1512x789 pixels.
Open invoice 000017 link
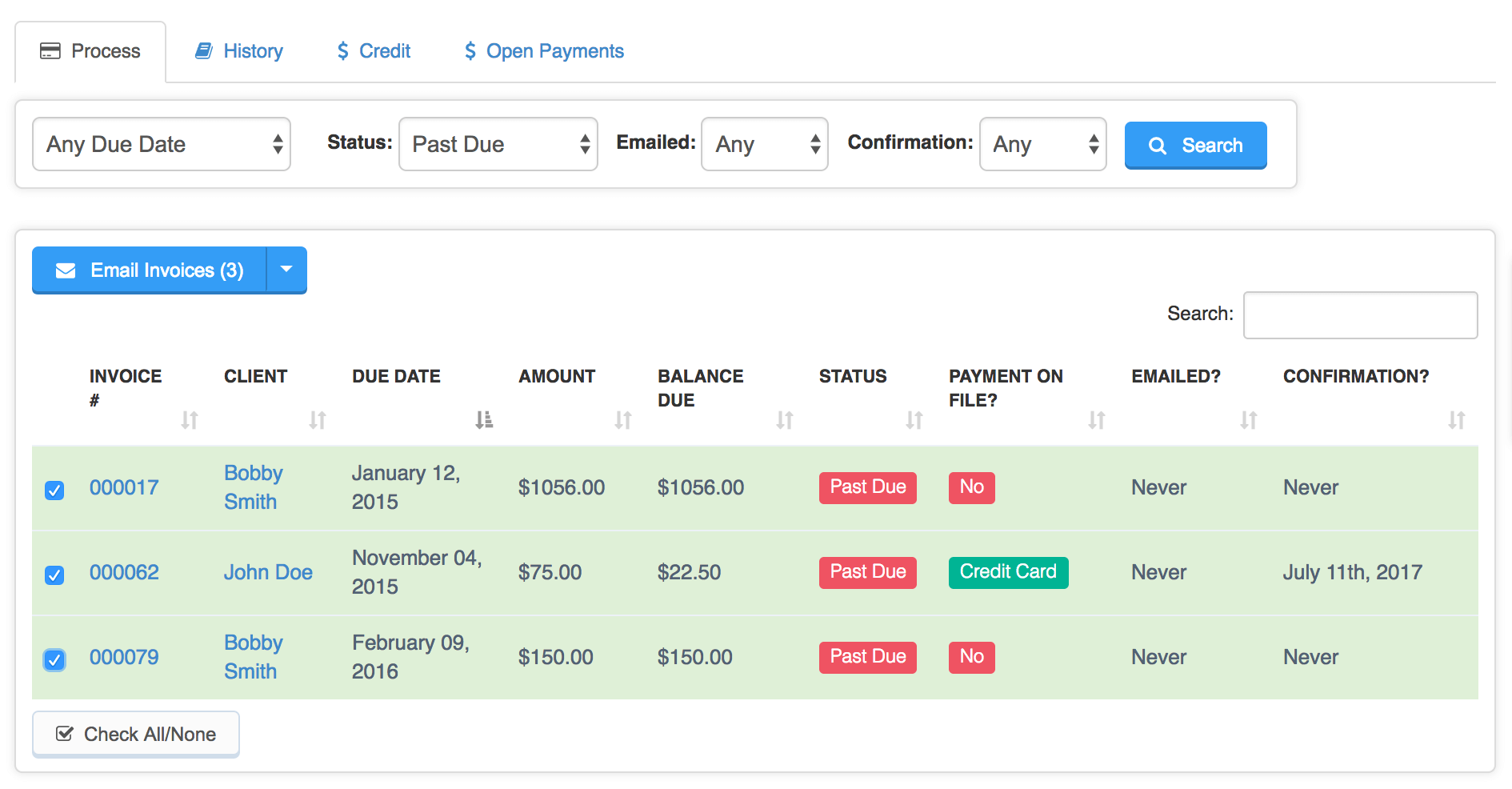124,487
